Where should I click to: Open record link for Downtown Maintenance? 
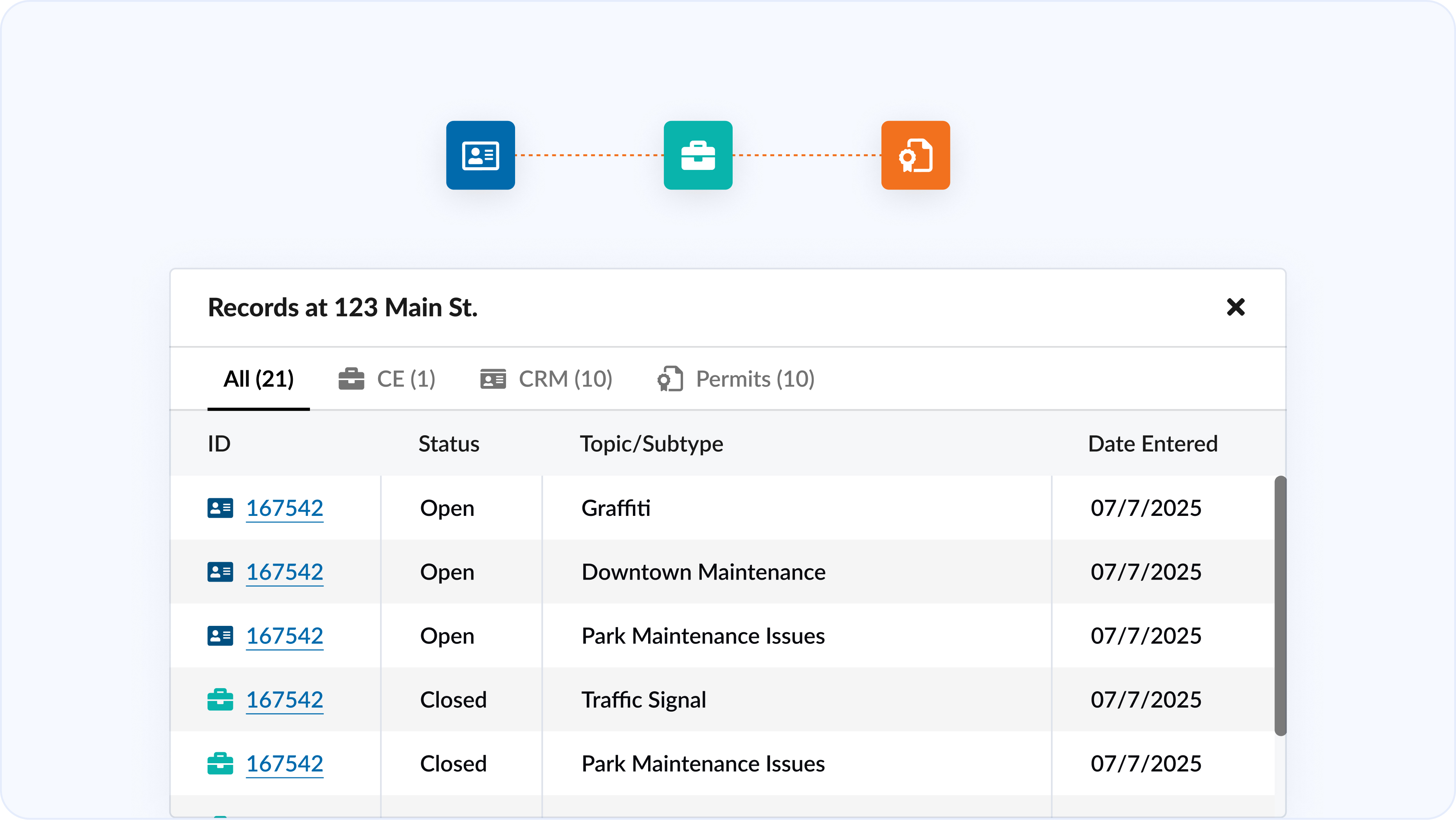pyautogui.click(x=284, y=571)
